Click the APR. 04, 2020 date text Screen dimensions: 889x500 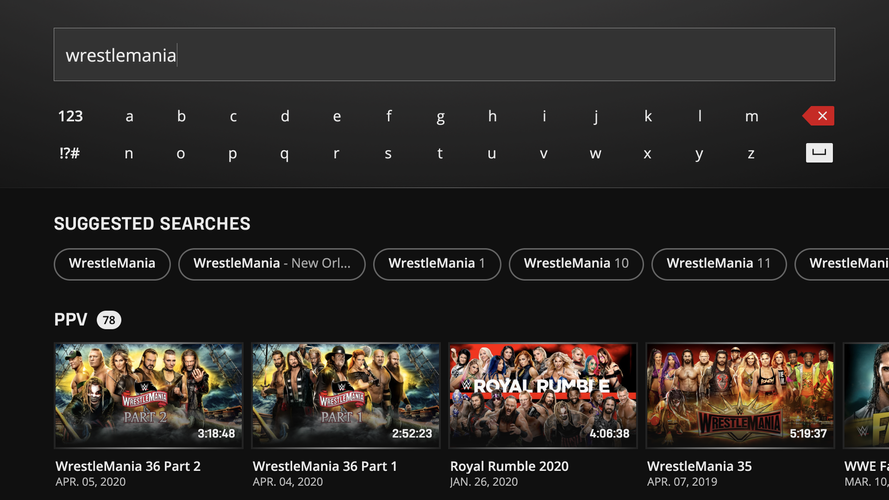coord(287,482)
